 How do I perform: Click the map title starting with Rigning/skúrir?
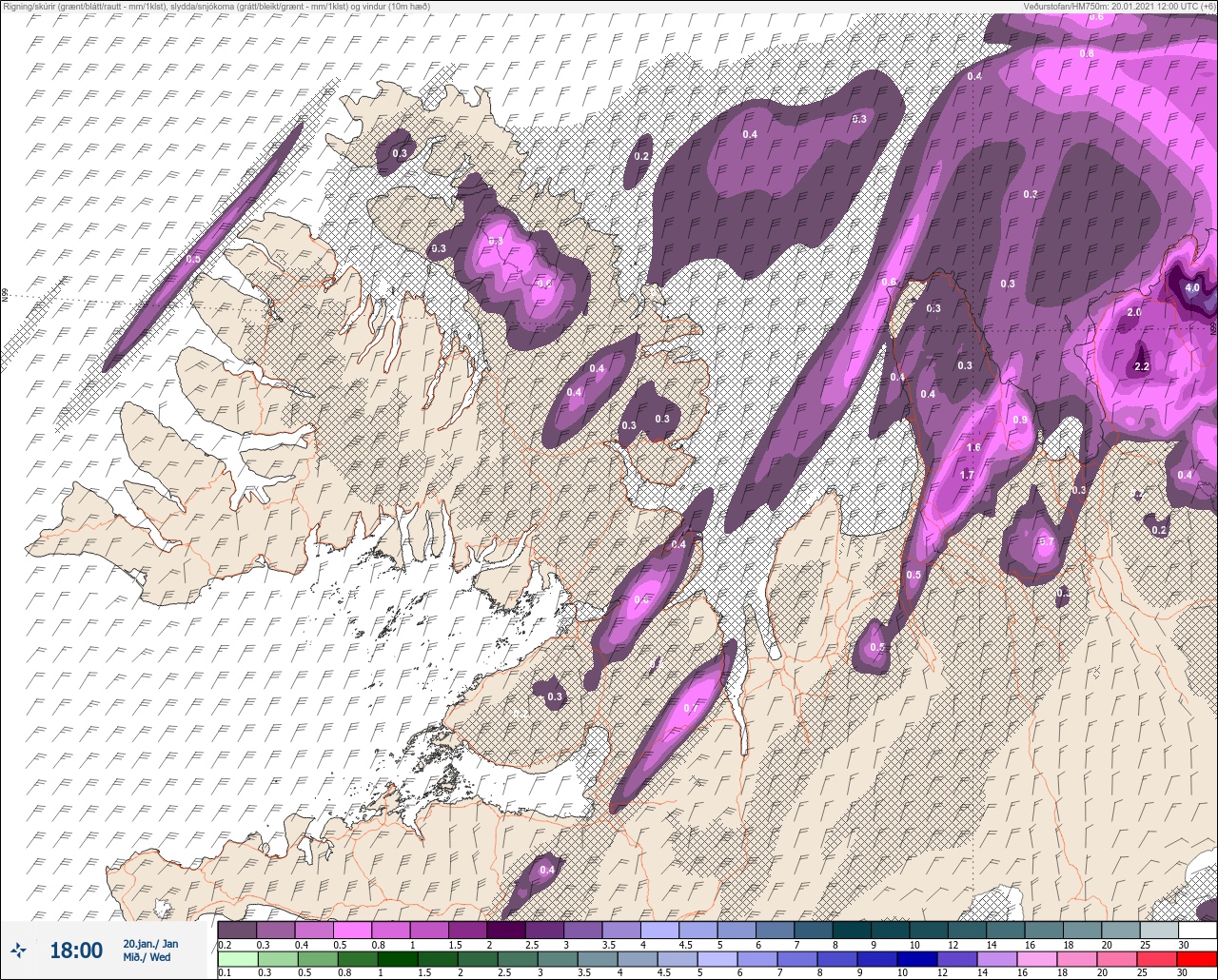(219, 7)
